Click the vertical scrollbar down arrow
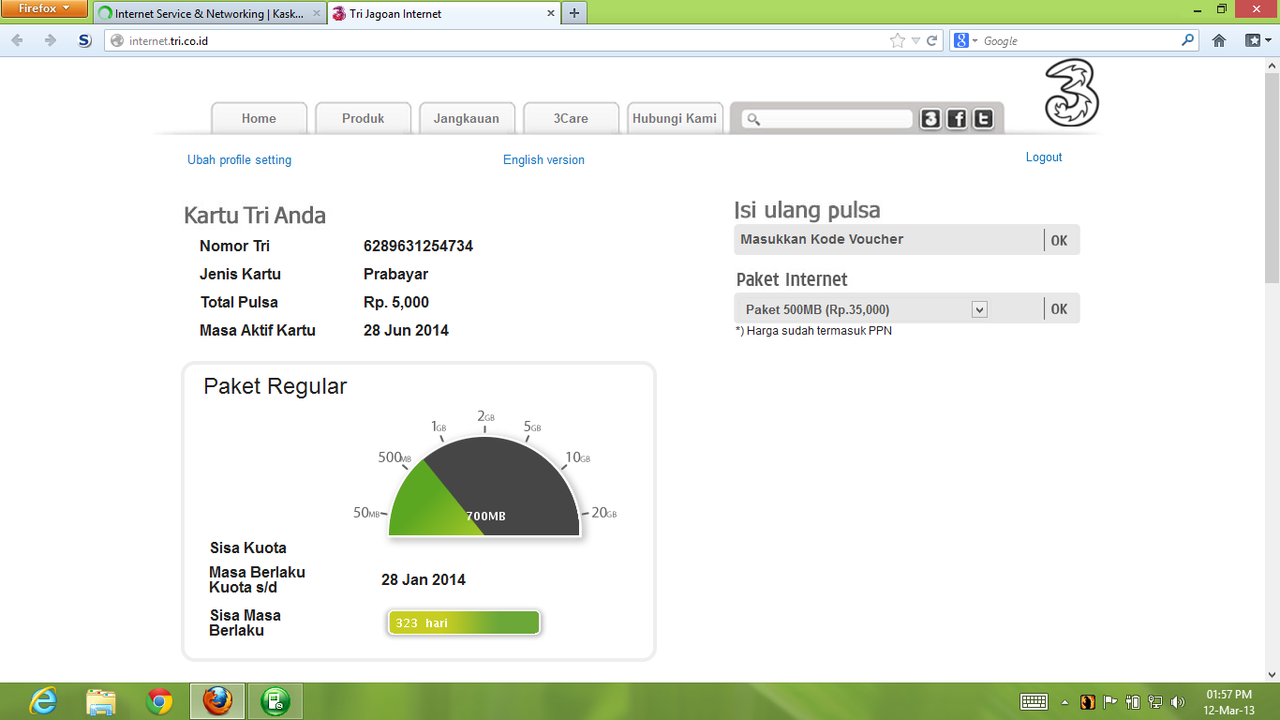Viewport: 1280px width, 720px height. [x=1272, y=674]
